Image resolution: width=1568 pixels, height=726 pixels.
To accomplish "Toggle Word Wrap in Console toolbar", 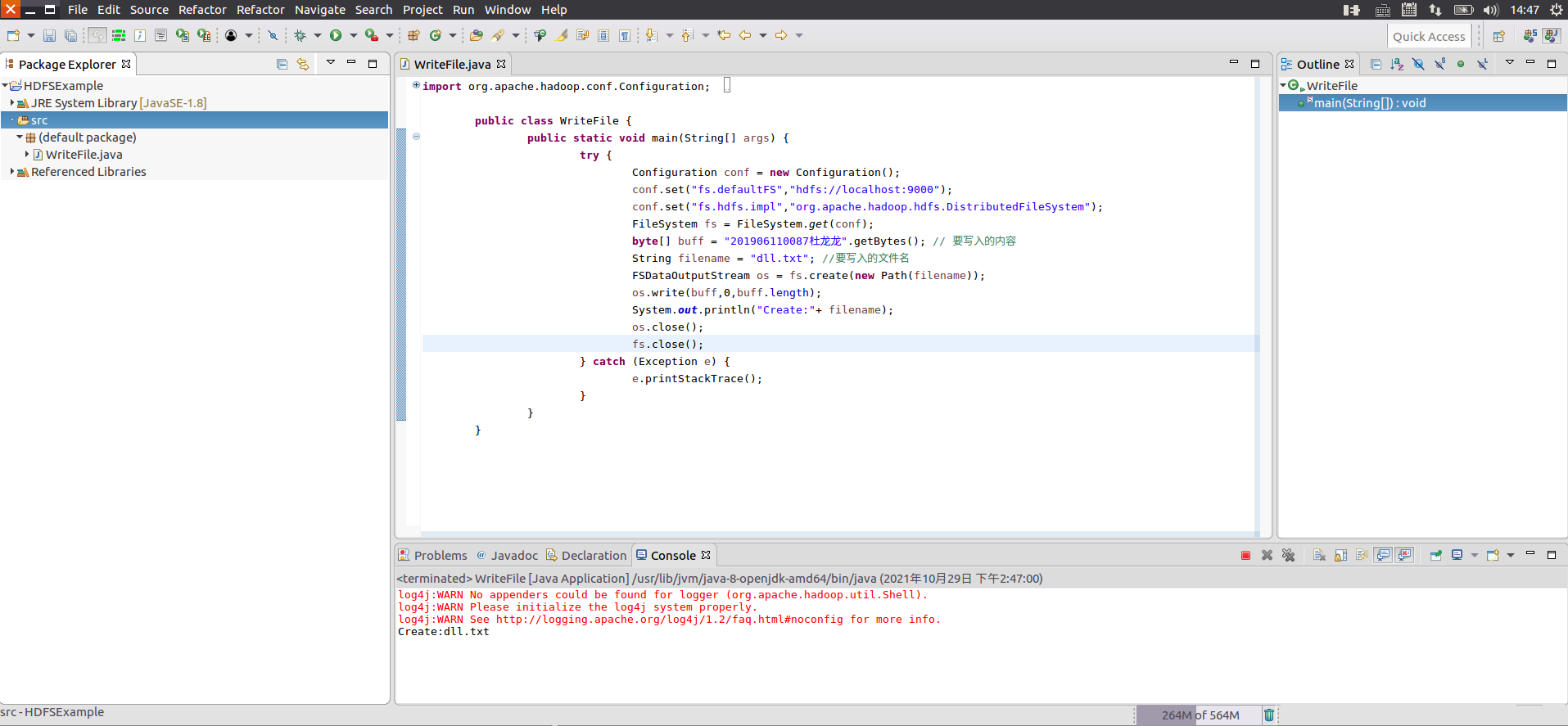I will pos(1362,556).
